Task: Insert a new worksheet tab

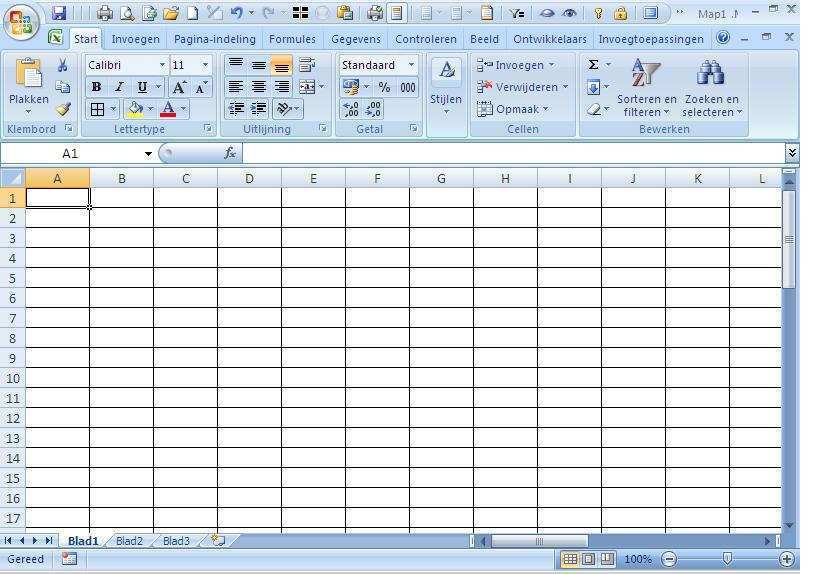Action: click(x=218, y=540)
